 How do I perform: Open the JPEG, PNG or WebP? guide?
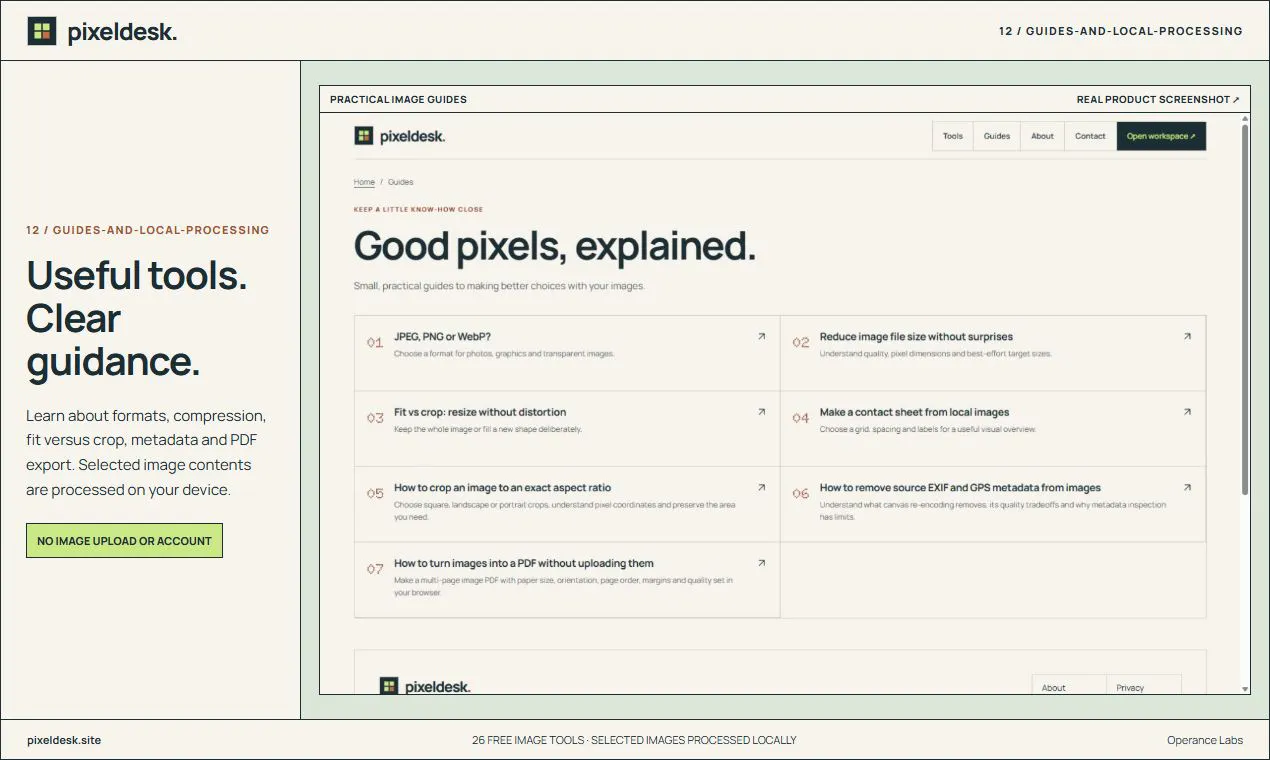(567, 353)
